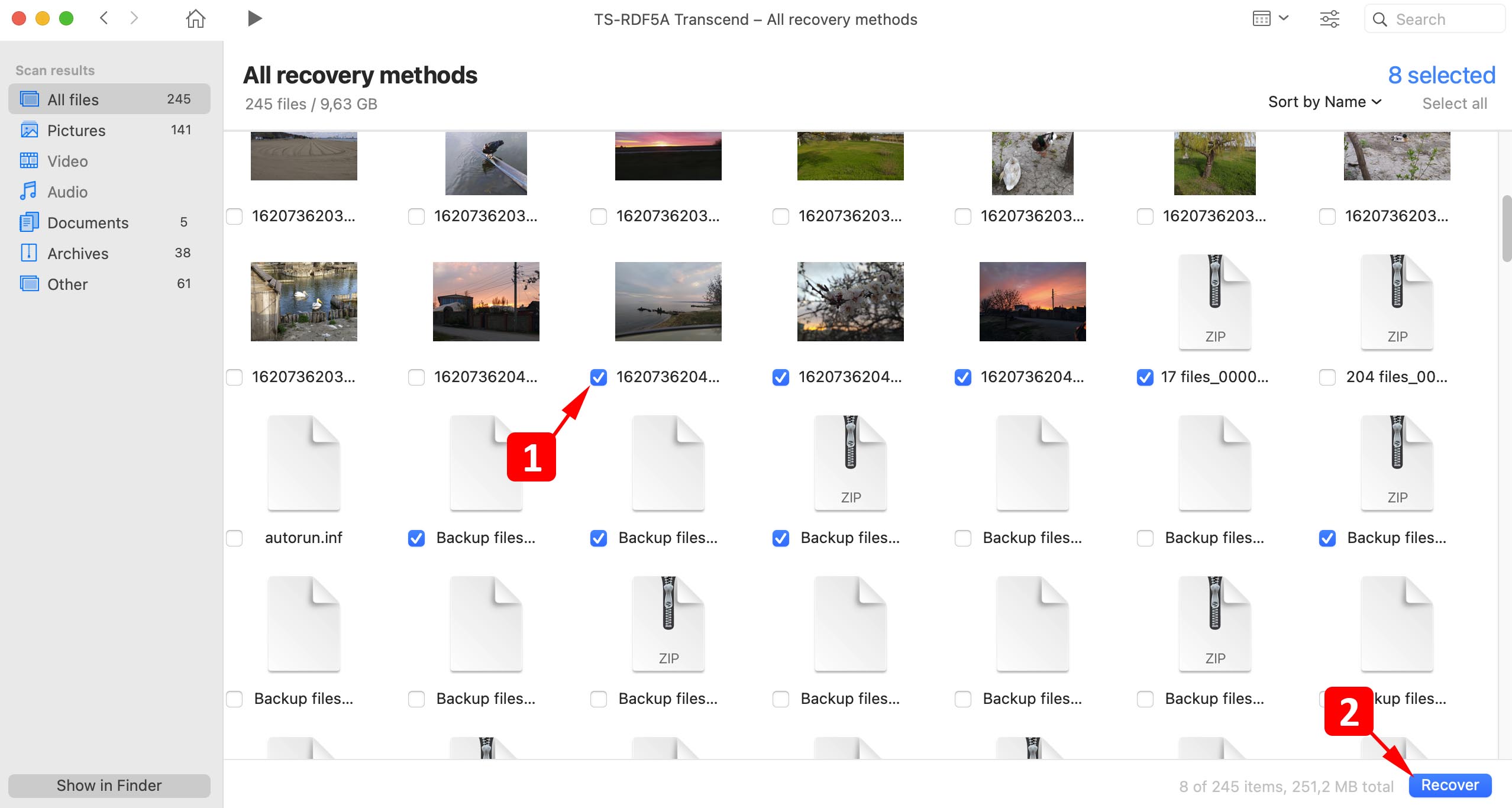
Task: Open the Pictures category
Action: tap(109, 130)
